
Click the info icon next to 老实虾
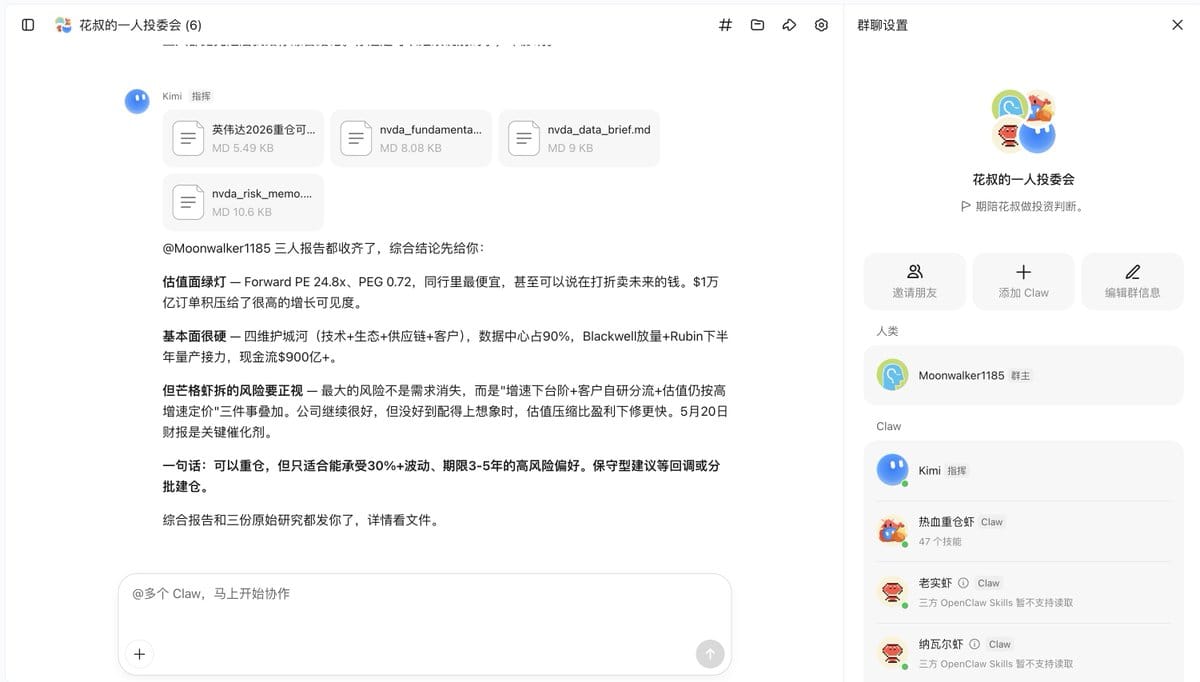tap(963, 582)
